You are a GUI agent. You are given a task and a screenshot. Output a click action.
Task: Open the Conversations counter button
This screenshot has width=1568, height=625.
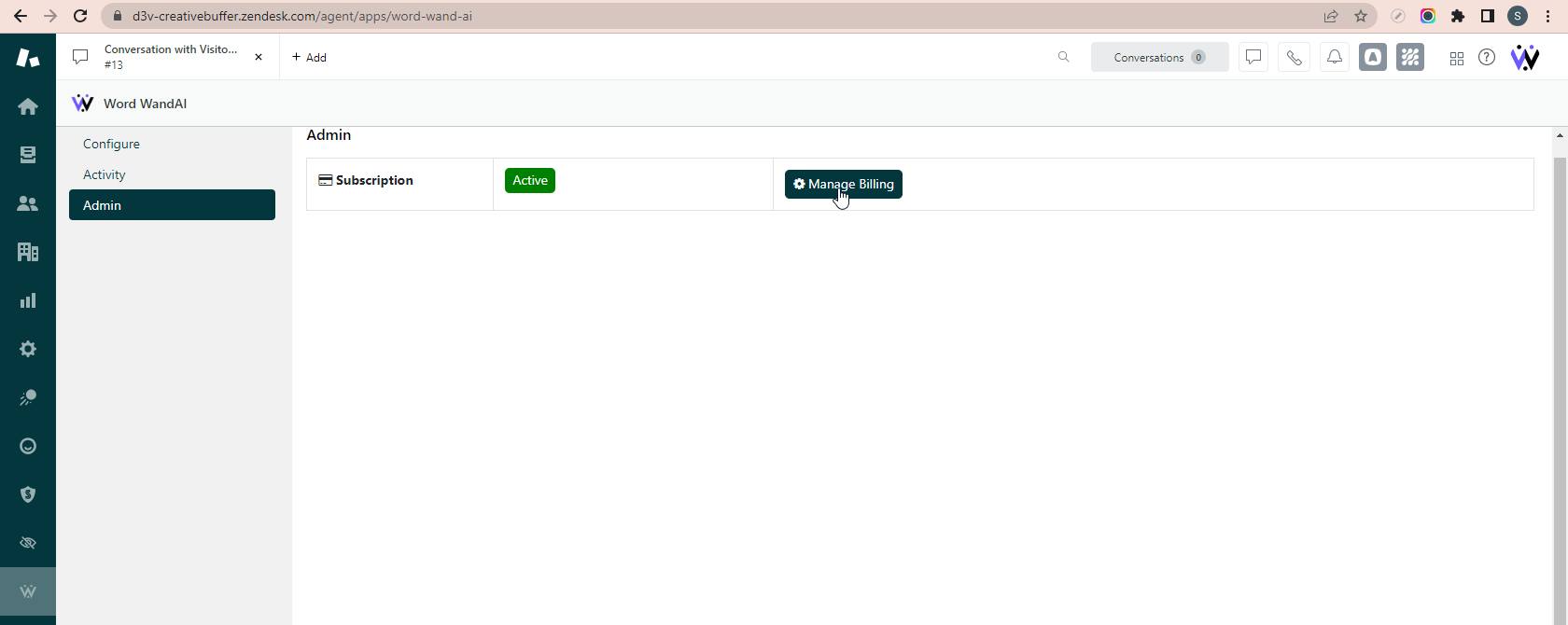[1159, 58]
